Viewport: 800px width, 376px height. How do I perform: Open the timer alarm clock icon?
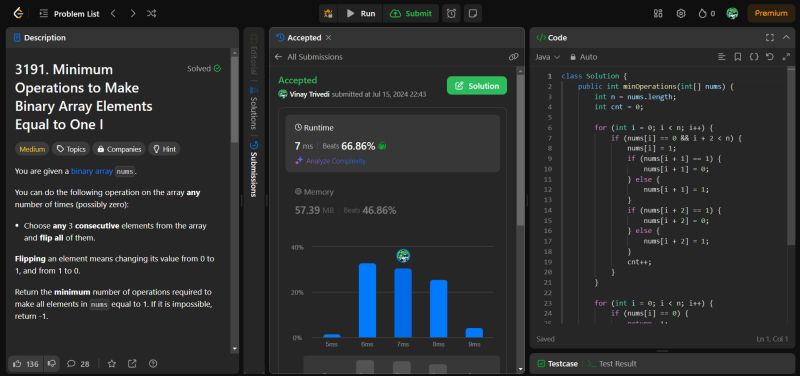click(x=451, y=14)
